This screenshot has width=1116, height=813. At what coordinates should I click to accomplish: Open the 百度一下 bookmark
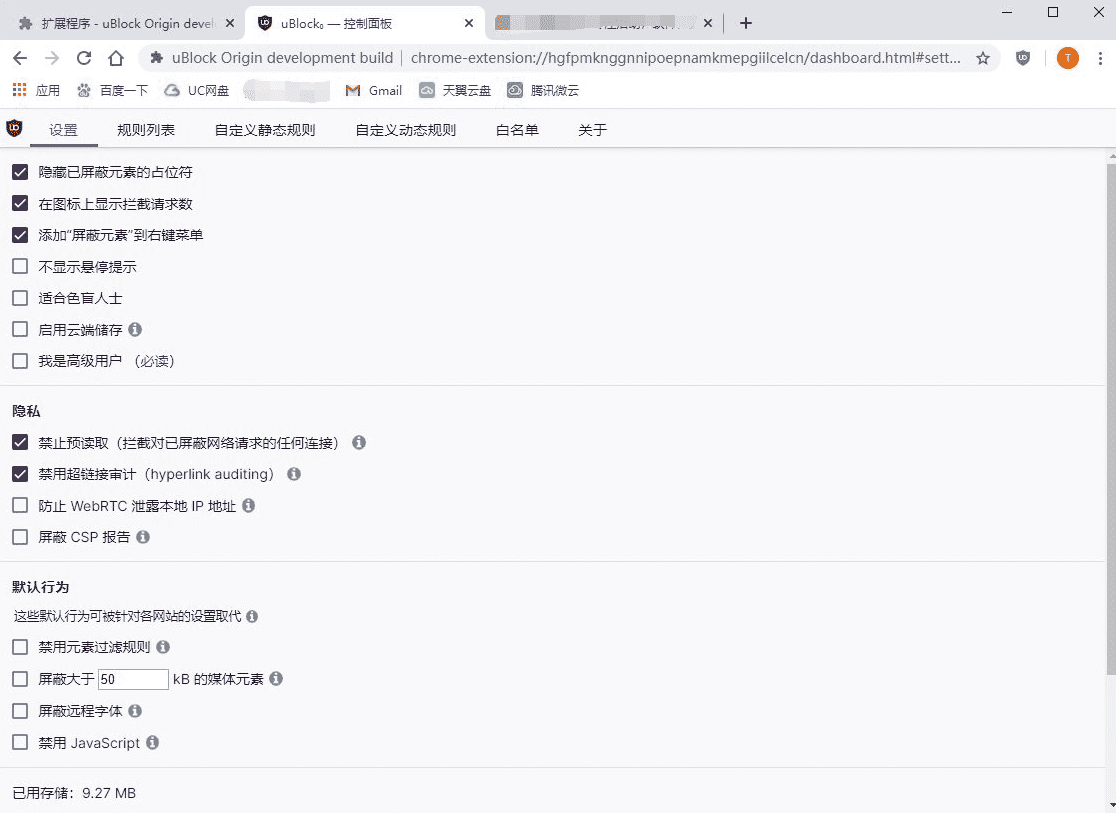(112, 90)
